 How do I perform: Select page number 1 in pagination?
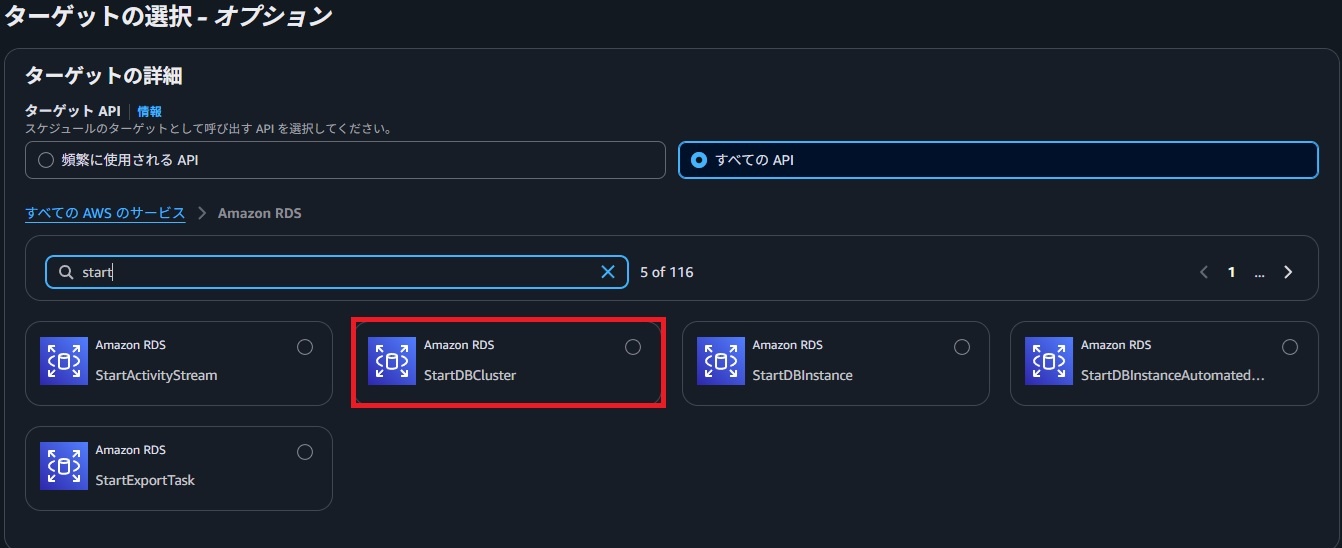1232,272
